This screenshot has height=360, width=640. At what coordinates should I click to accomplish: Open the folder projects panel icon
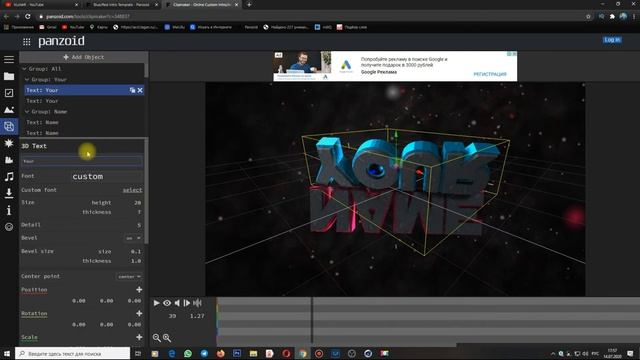point(9,76)
